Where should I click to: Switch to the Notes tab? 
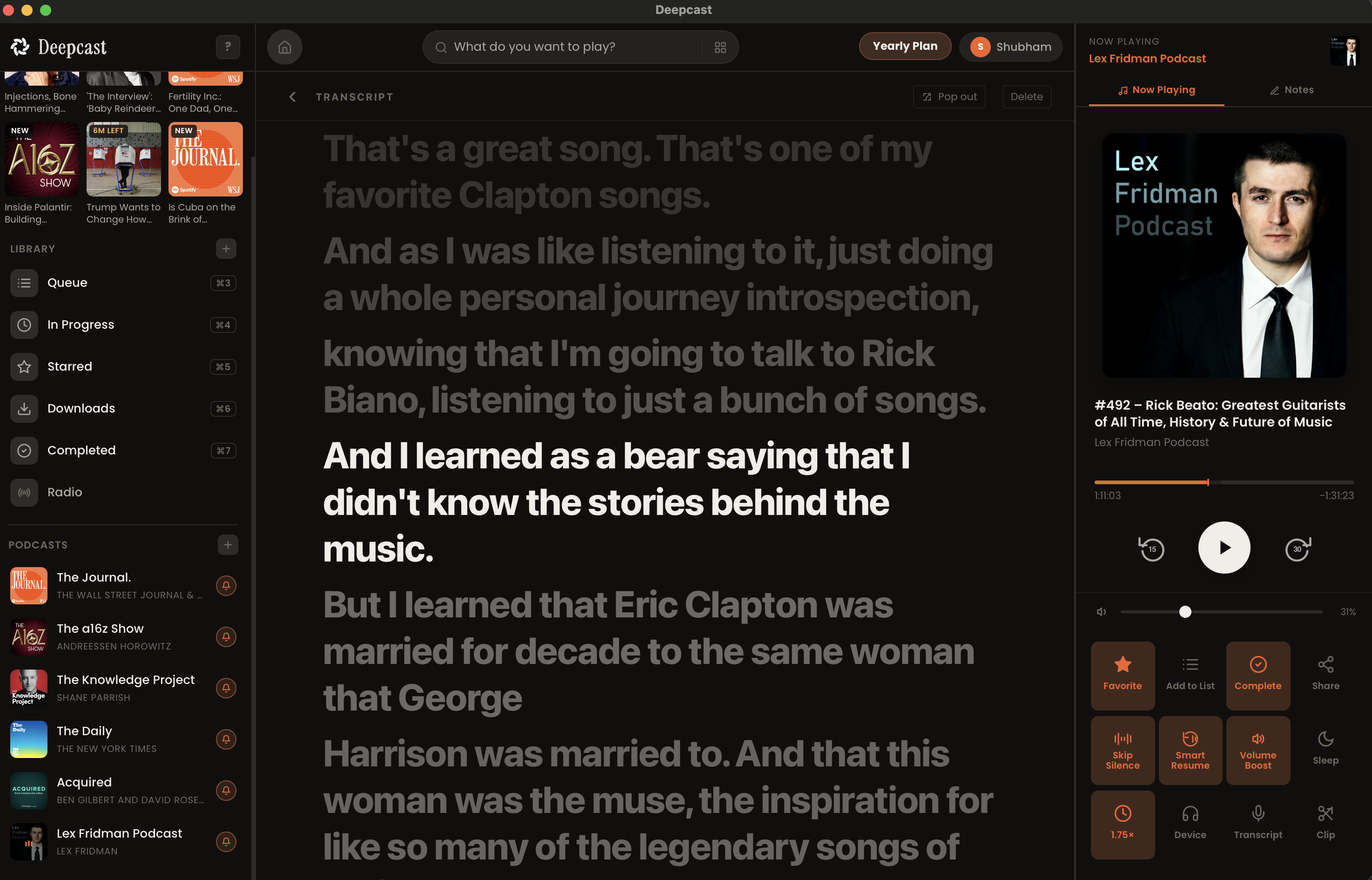pyautogui.click(x=1291, y=90)
